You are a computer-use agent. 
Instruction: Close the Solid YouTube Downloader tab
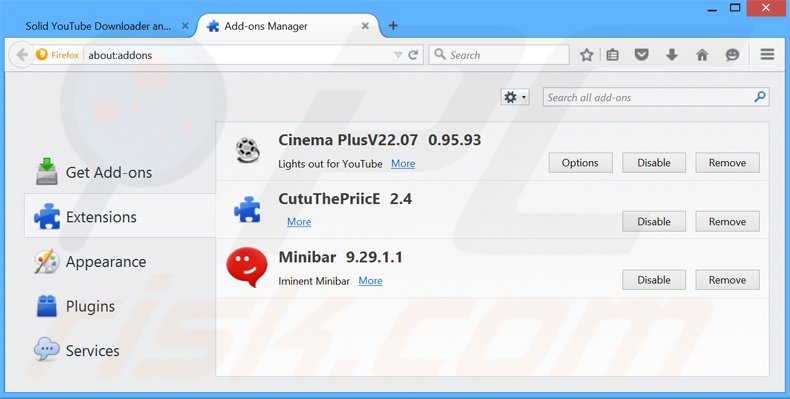click(185, 26)
